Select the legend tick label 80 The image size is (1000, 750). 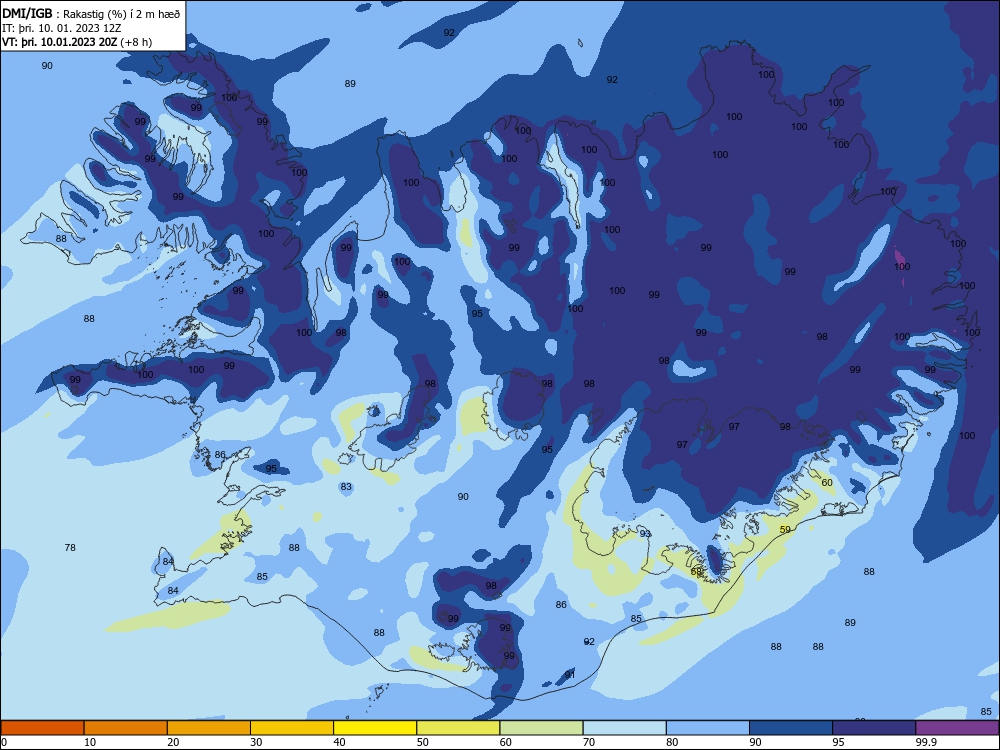672,742
